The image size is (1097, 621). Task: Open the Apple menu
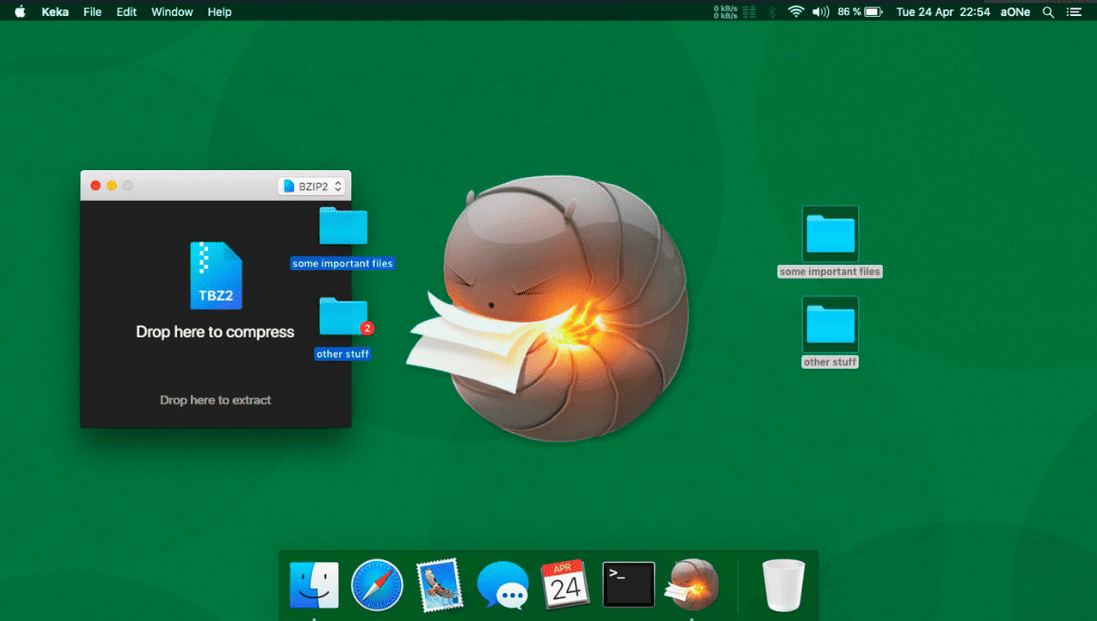coord(20,12)
